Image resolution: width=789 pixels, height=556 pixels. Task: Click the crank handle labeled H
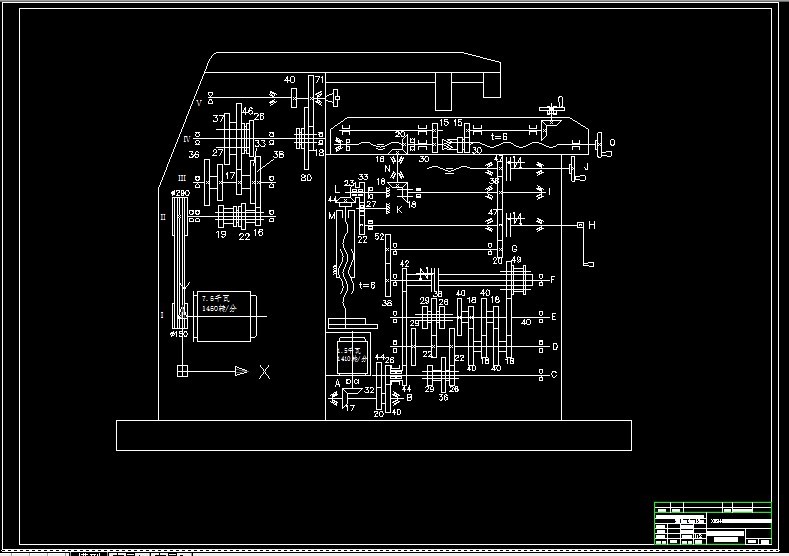coord(586,245)
